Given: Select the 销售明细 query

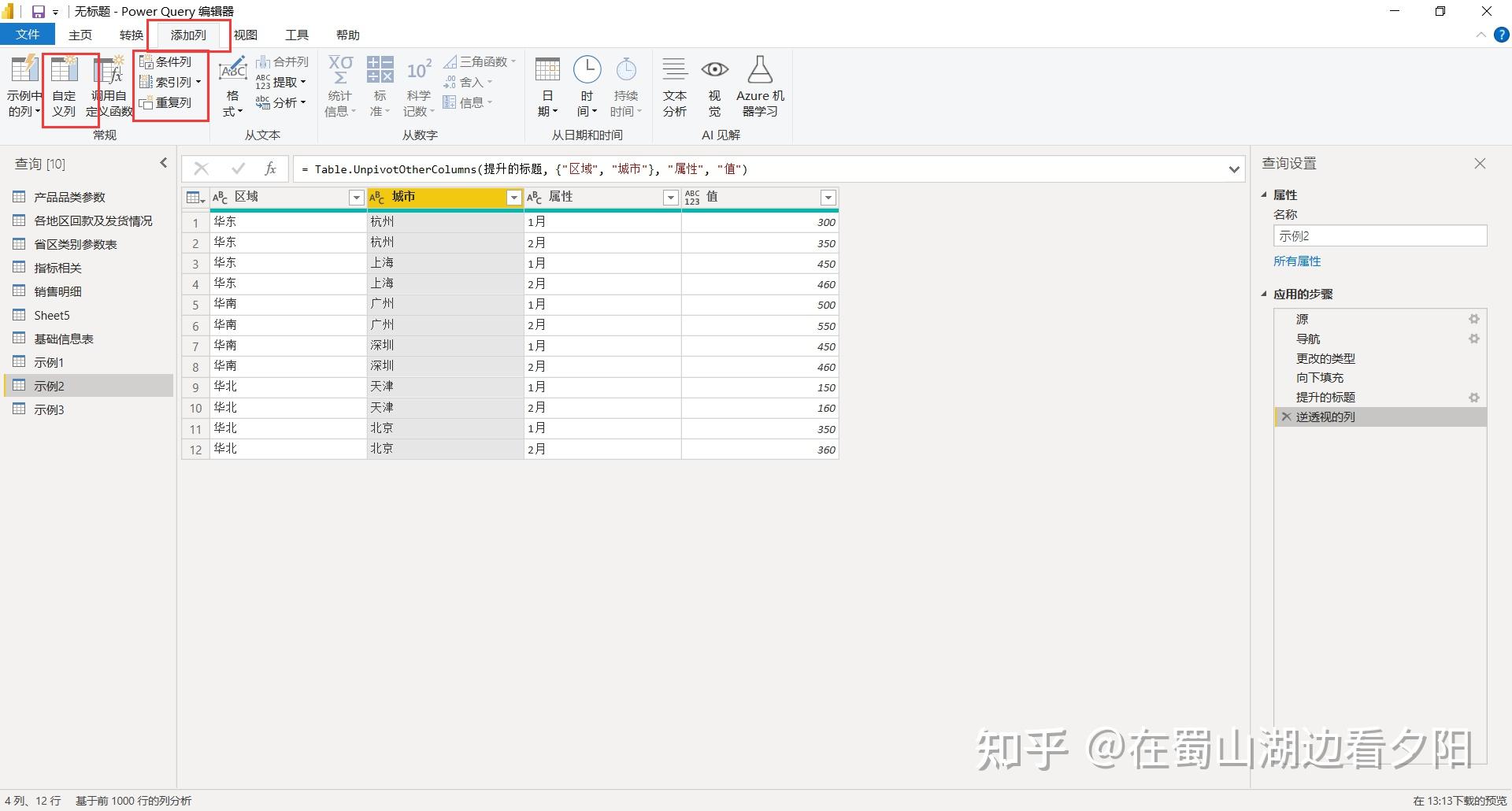Looking at the screenshot, I should pos(88,291).
